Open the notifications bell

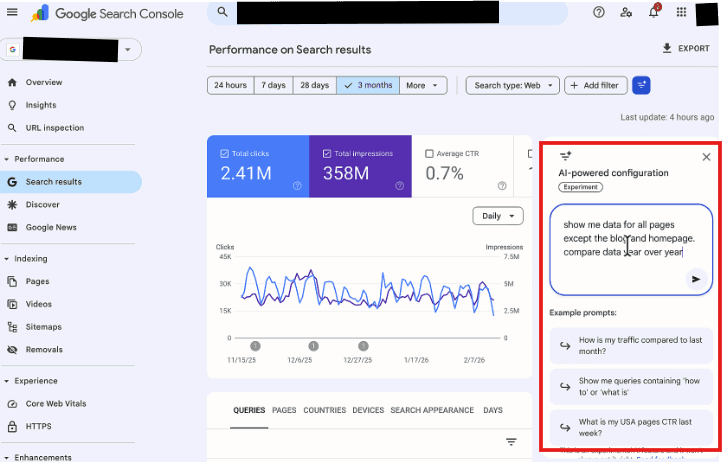(x=654, y=12)
